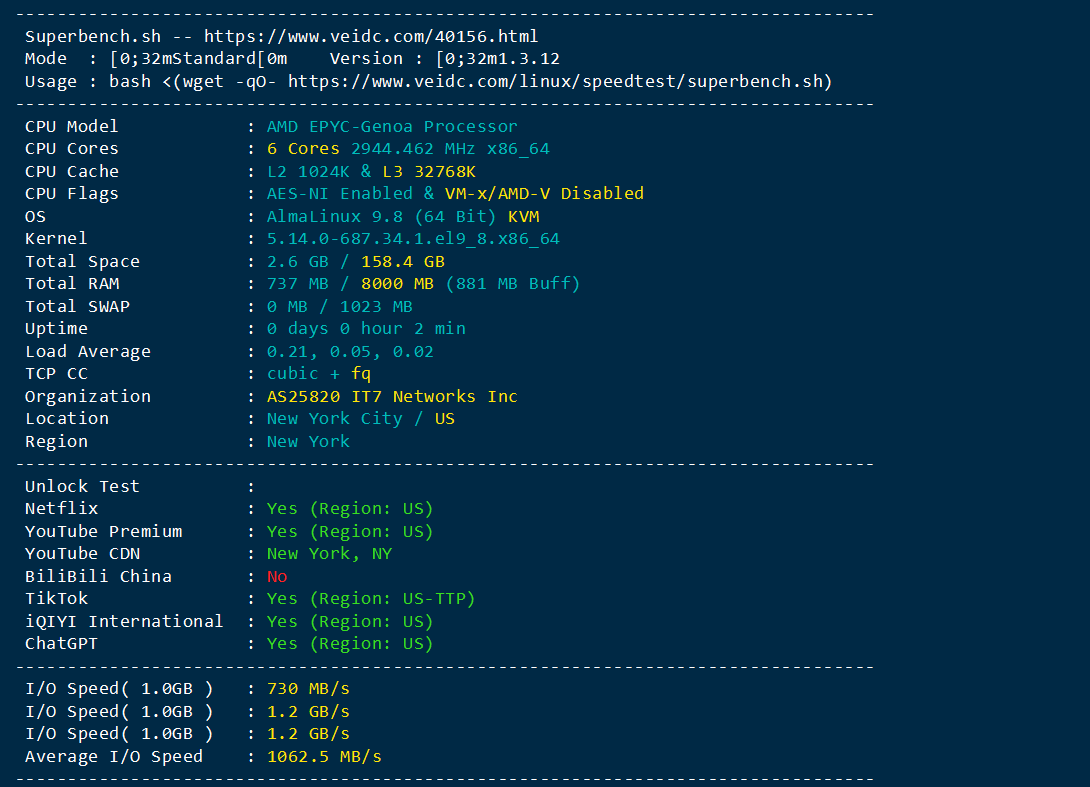Click the New York City location value
1090x787 pixels.
tap(334, 419)
